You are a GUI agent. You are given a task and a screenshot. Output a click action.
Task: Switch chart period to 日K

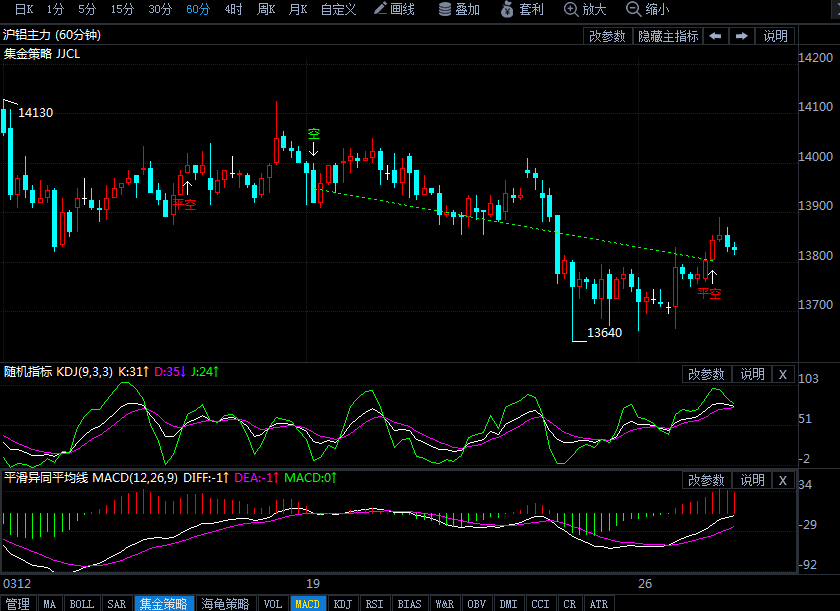(x=23, y=9)
